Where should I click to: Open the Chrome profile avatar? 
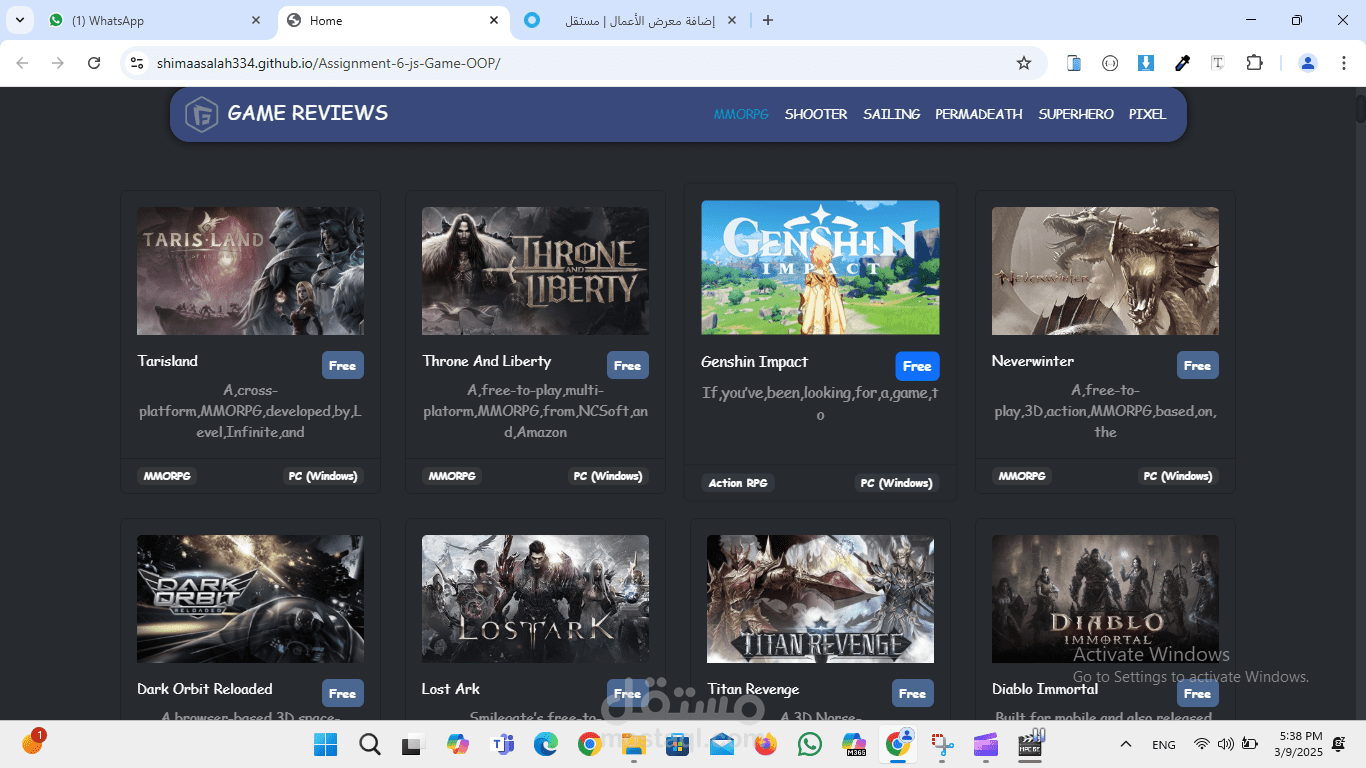coord(1308,63)
